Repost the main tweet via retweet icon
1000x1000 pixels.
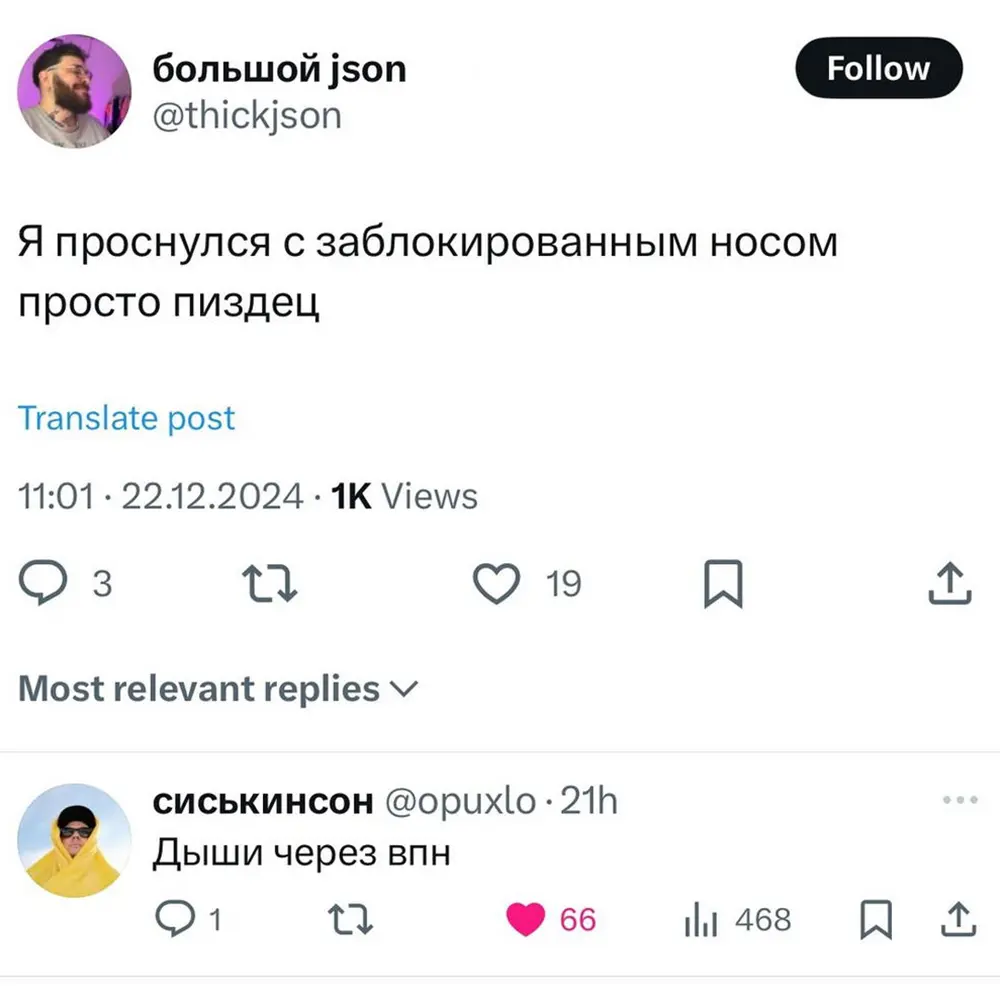270,583
